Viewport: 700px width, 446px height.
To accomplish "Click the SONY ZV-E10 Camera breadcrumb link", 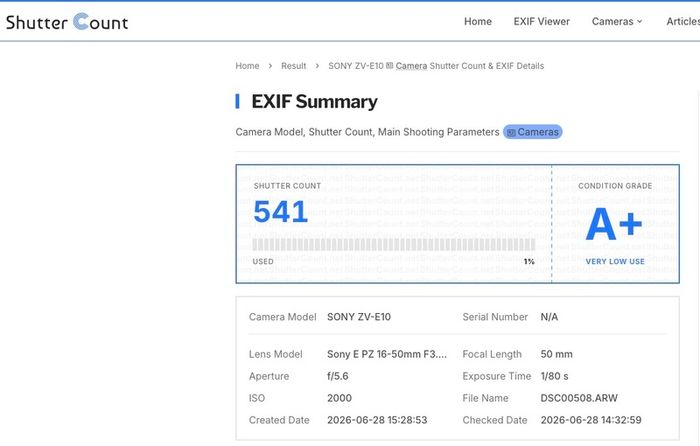I will tap(436, 66).
